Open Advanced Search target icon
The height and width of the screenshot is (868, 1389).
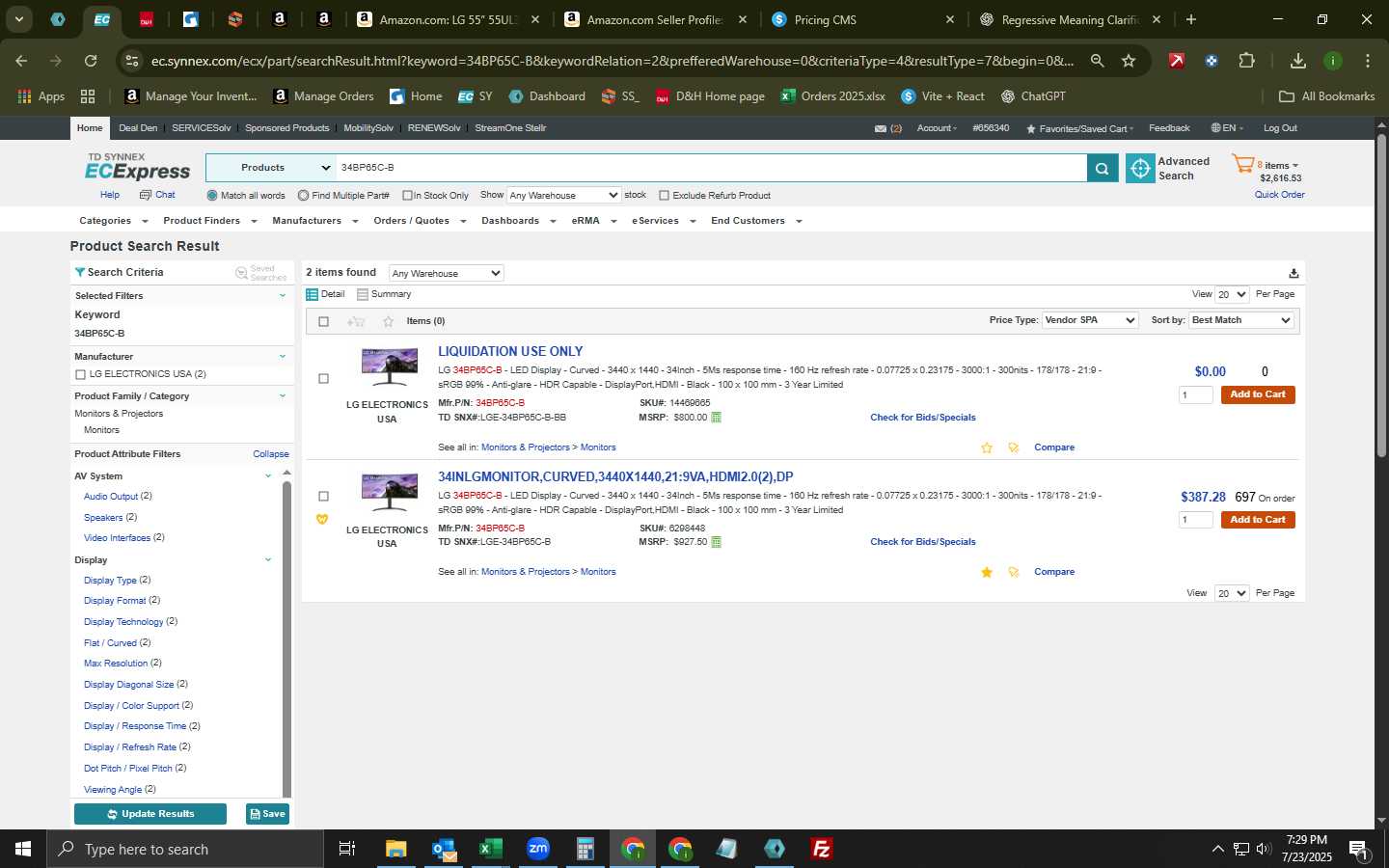point(1140,168)
